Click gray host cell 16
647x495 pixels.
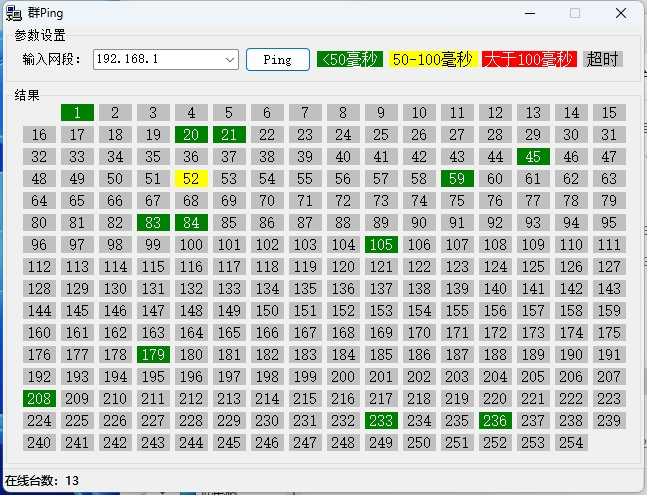pyautogui.click(x=39, y=134)
